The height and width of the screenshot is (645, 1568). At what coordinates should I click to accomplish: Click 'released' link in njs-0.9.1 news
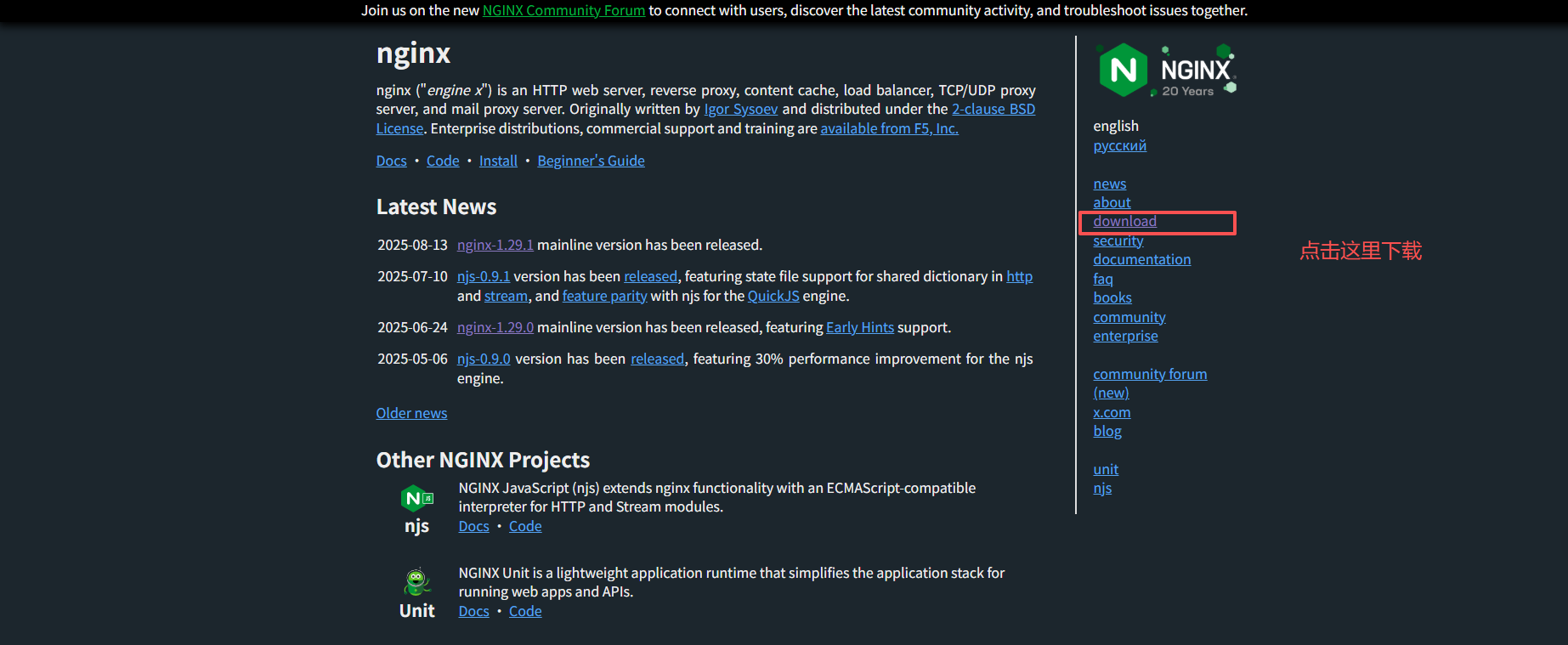651,276
